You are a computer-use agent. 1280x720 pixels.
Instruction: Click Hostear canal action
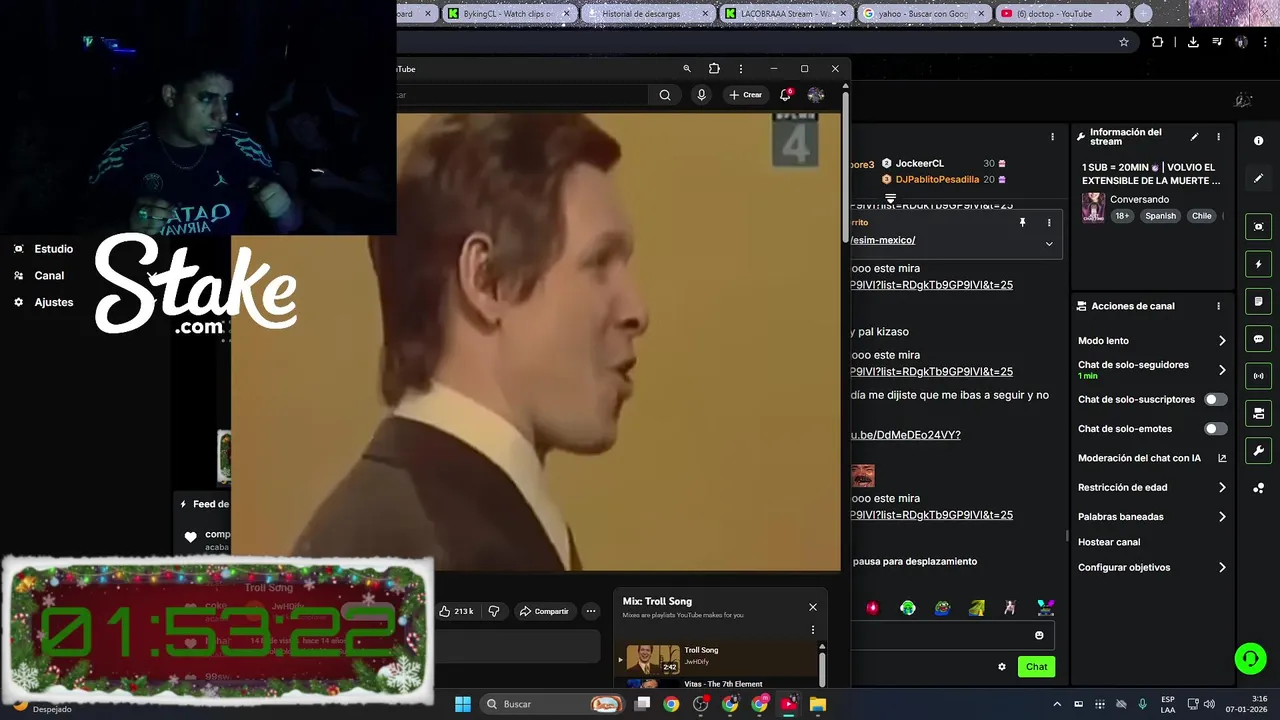click(x=1109, y=542)
